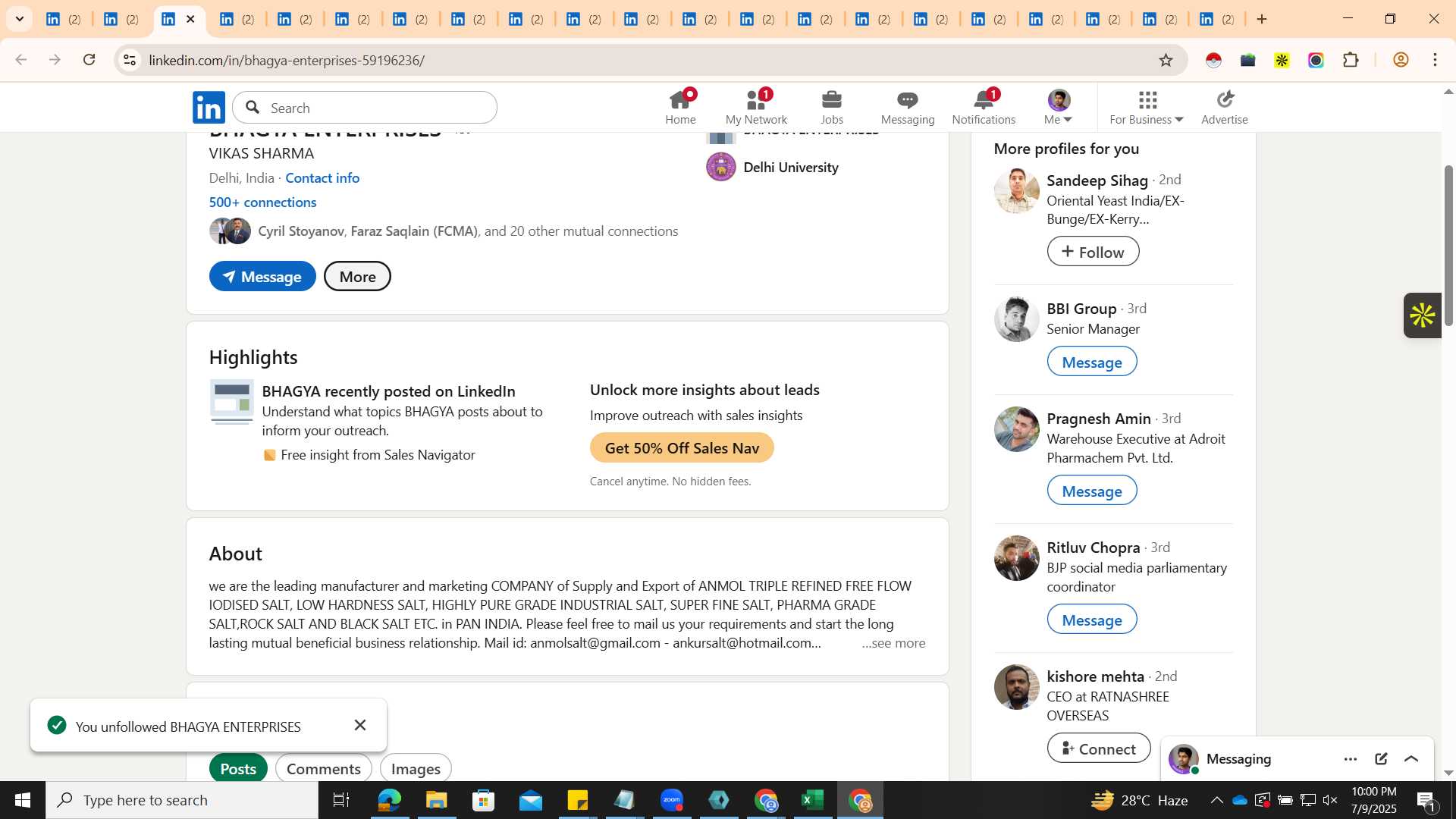Go back to previous page

21,60
